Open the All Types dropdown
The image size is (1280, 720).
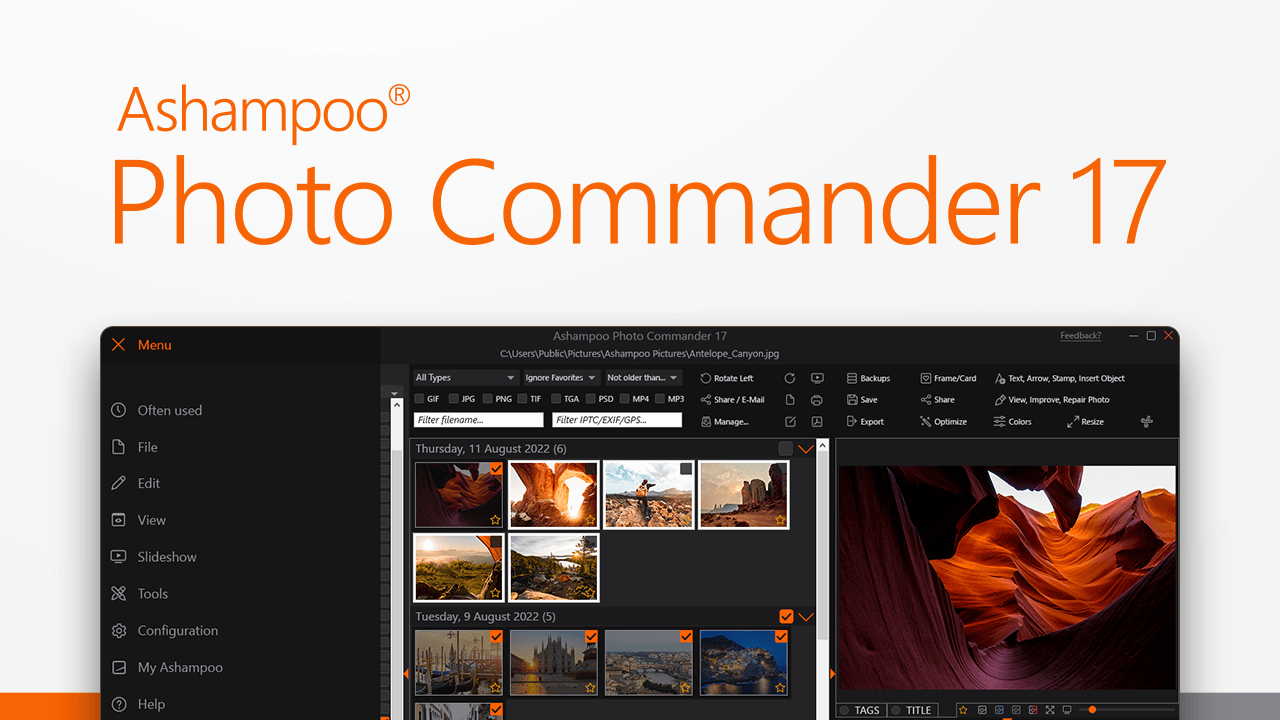point(465,378)
